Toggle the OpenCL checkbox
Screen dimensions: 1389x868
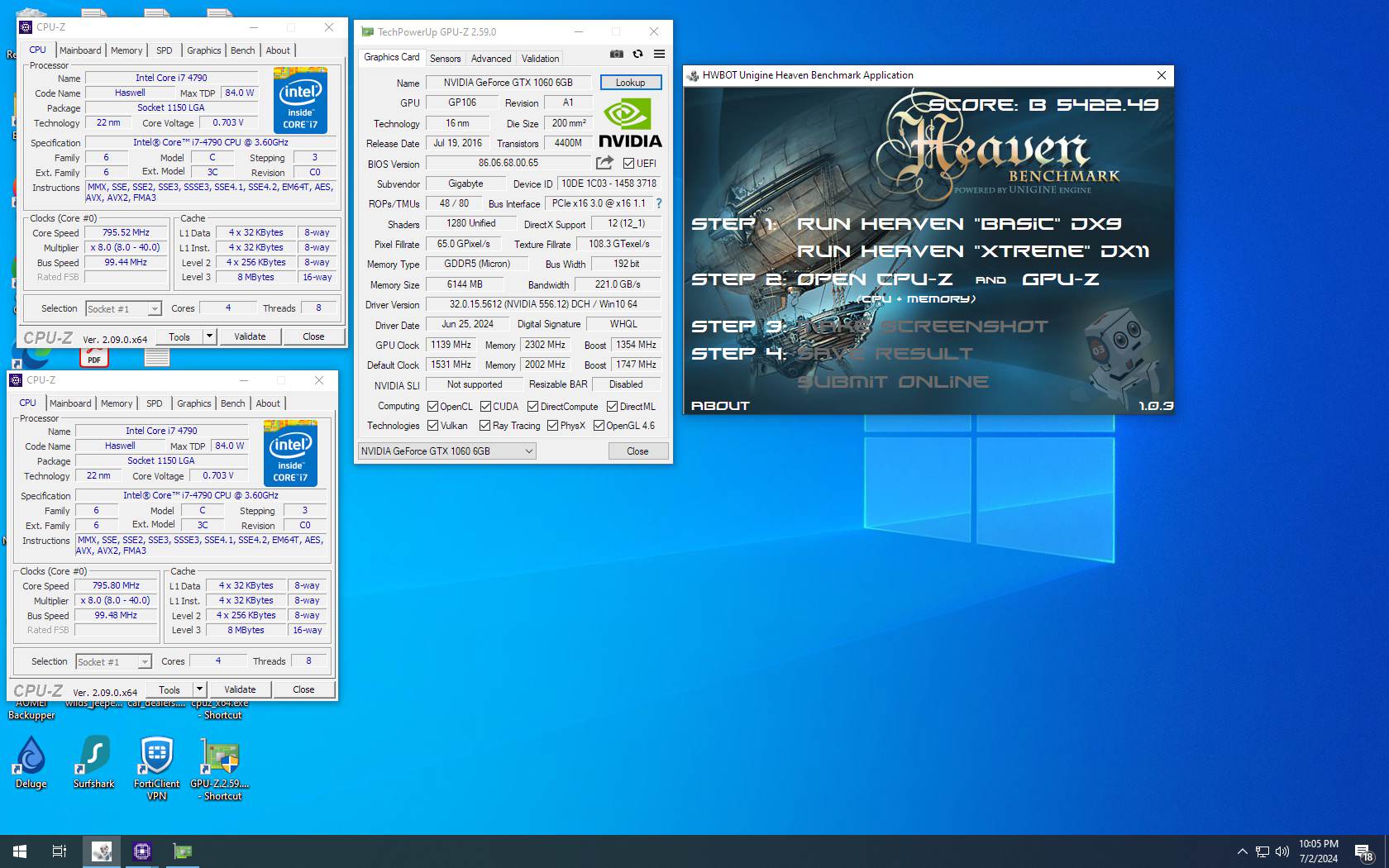[432, 407]
